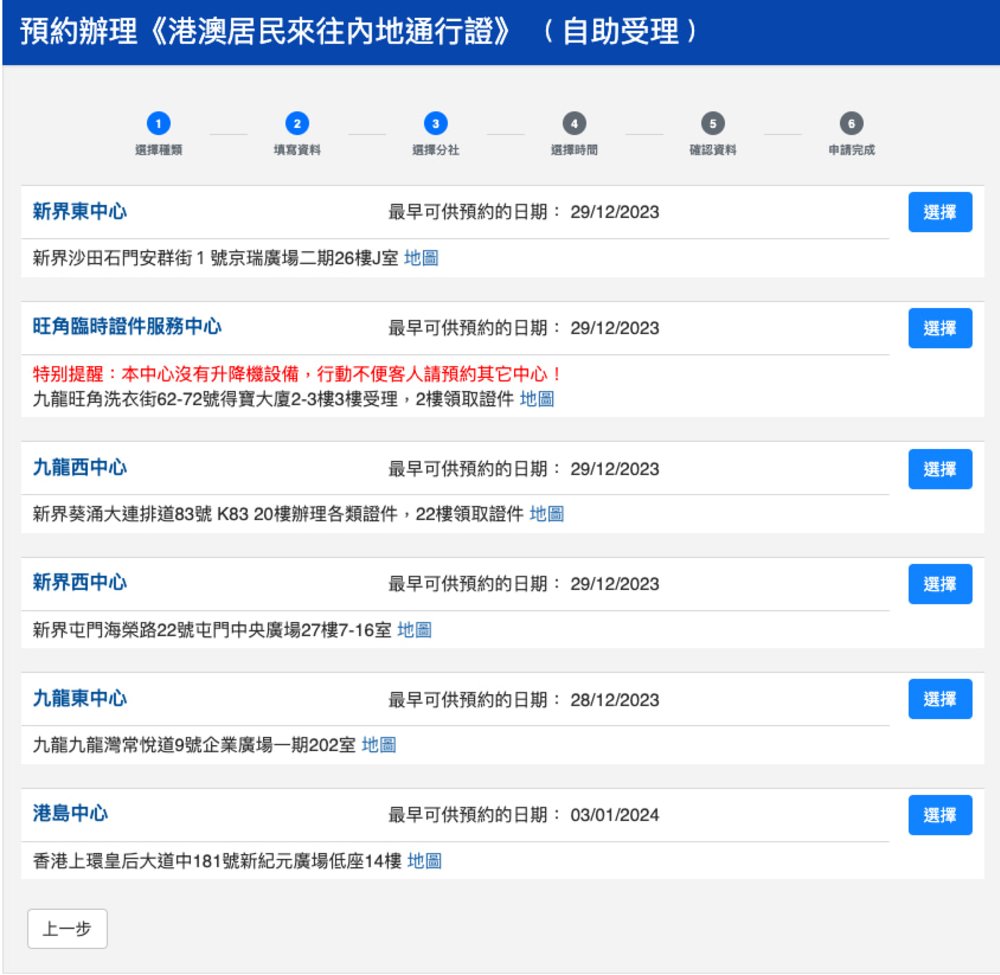This screenshot has height=975, width=1000.
Task: Choose 新界西中心 with its 選擇 button
Action: 939,584
